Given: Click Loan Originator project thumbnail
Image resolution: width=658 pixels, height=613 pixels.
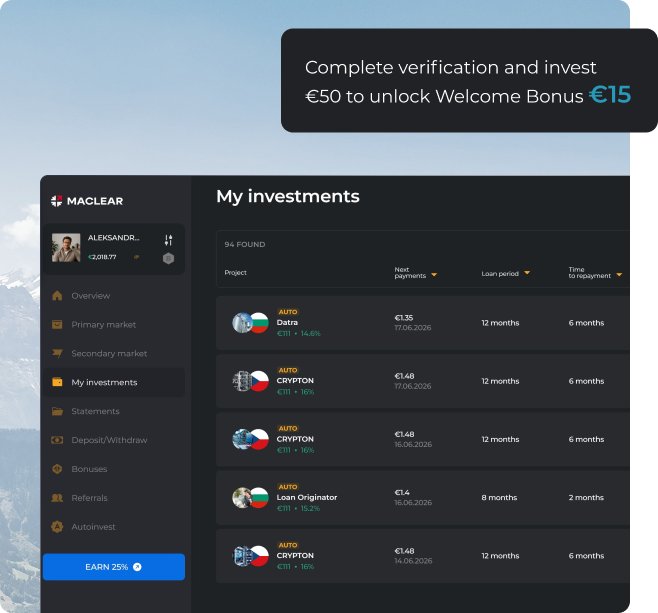Looking at the screenshot, I should [242, 498].
